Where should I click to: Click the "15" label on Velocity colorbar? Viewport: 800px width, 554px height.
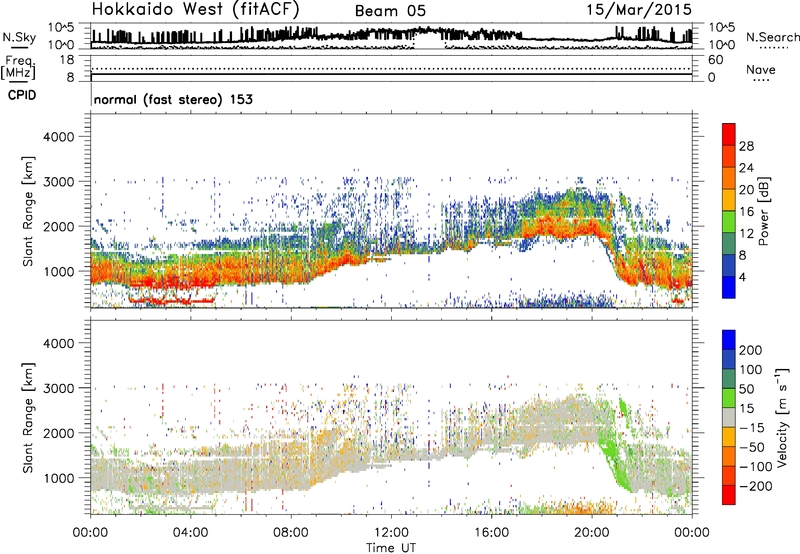[x=746, y=408]
